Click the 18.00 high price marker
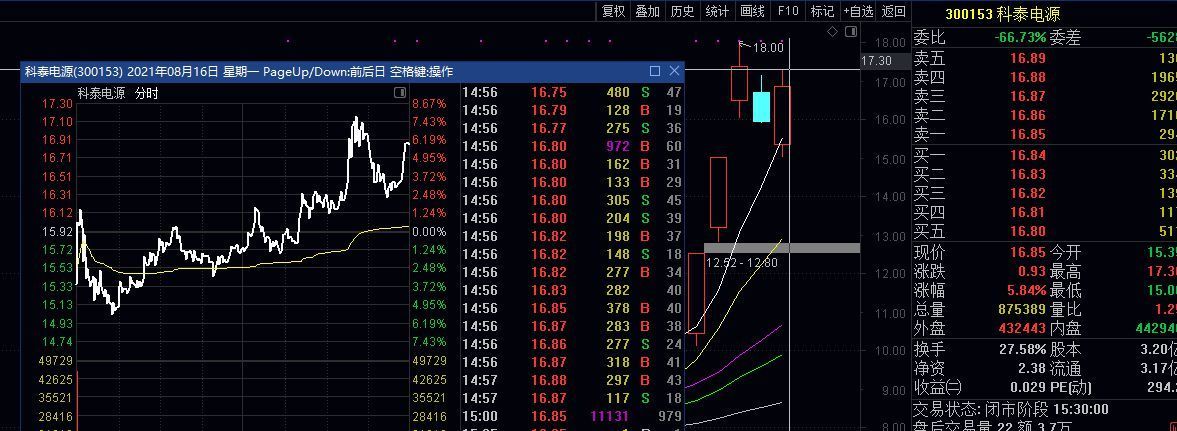This screenshot has height=431, width=1177. pos(768,47)
